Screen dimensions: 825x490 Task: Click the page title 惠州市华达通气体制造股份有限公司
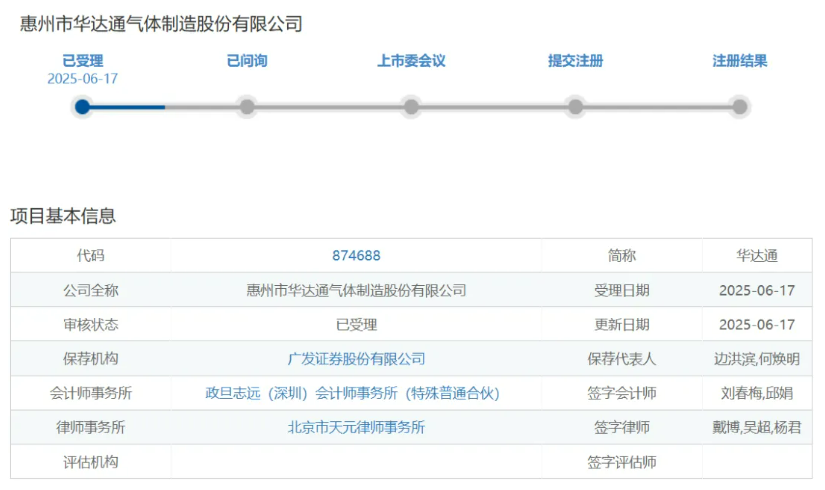pyautogui.click(x=161, y=24)
